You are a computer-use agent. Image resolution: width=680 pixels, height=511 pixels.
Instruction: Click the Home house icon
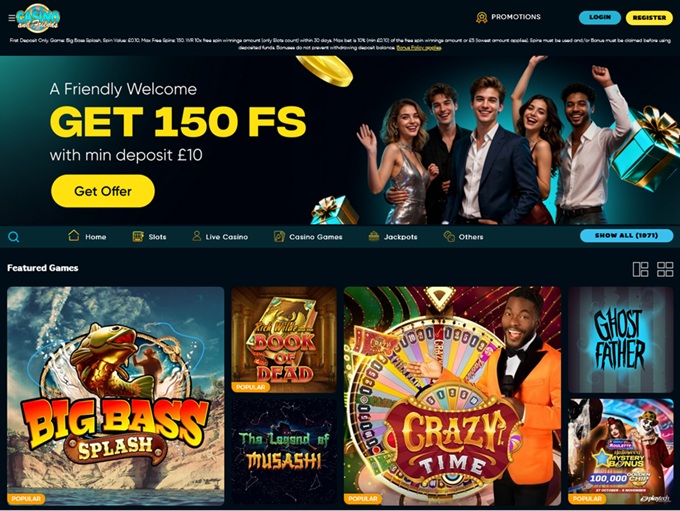click(74, 236)
